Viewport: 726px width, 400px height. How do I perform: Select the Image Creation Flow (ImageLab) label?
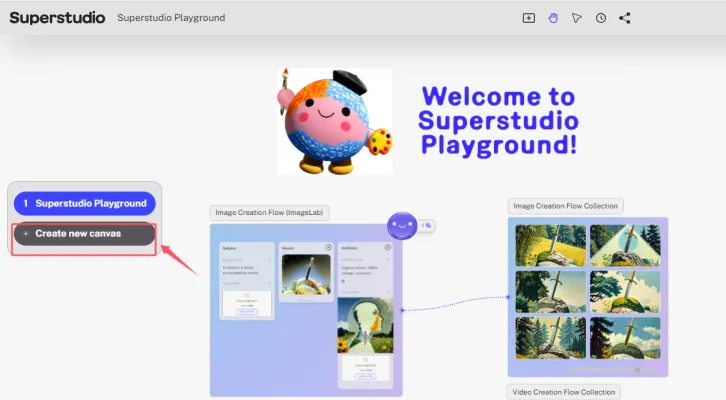pos(271,213)
